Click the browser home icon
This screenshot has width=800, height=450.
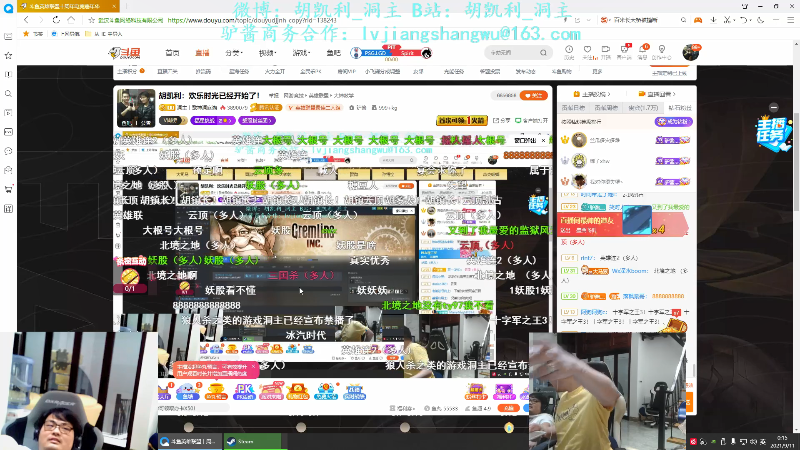tap(71, 20)
